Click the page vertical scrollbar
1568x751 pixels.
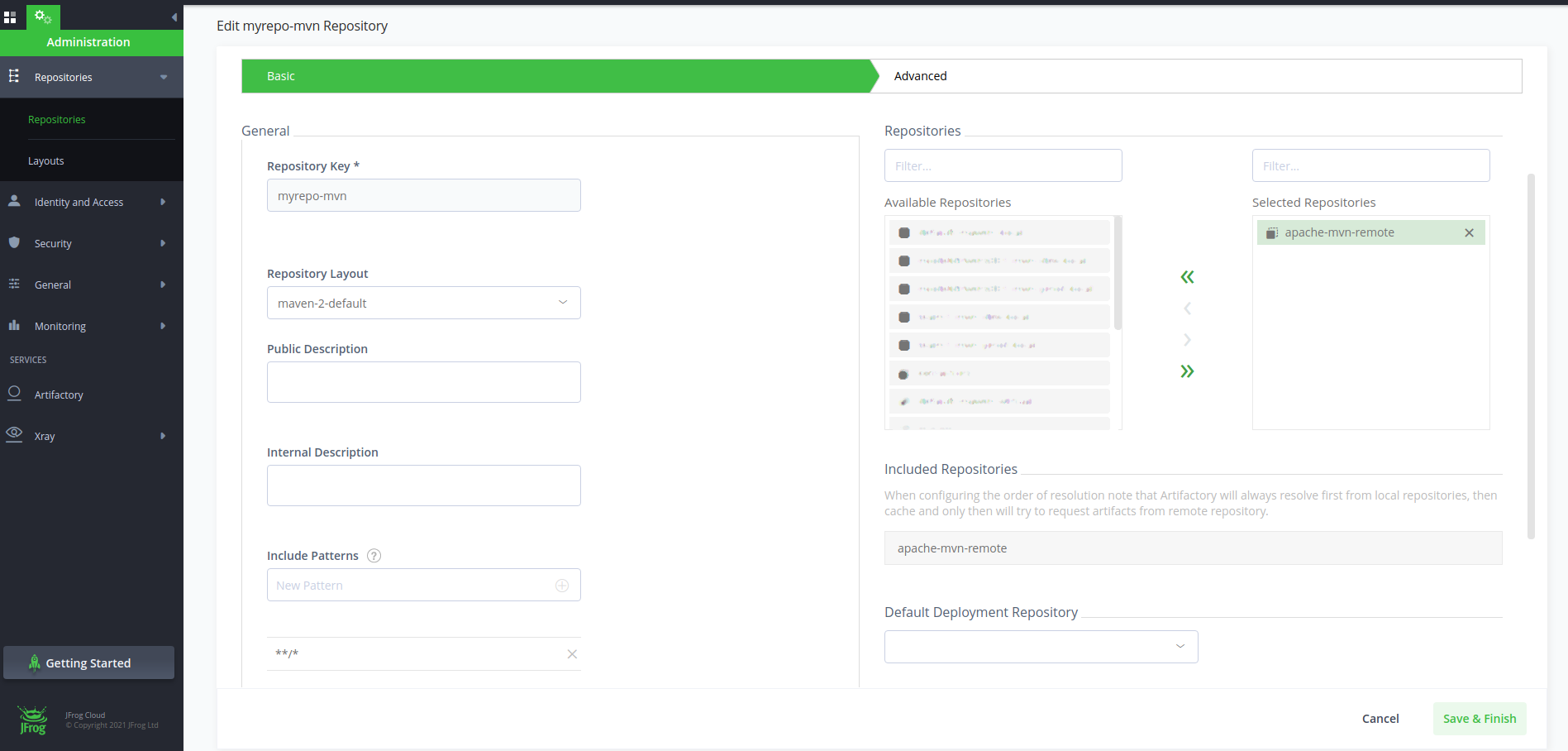pyautogui.click(x=1531, y=356)
